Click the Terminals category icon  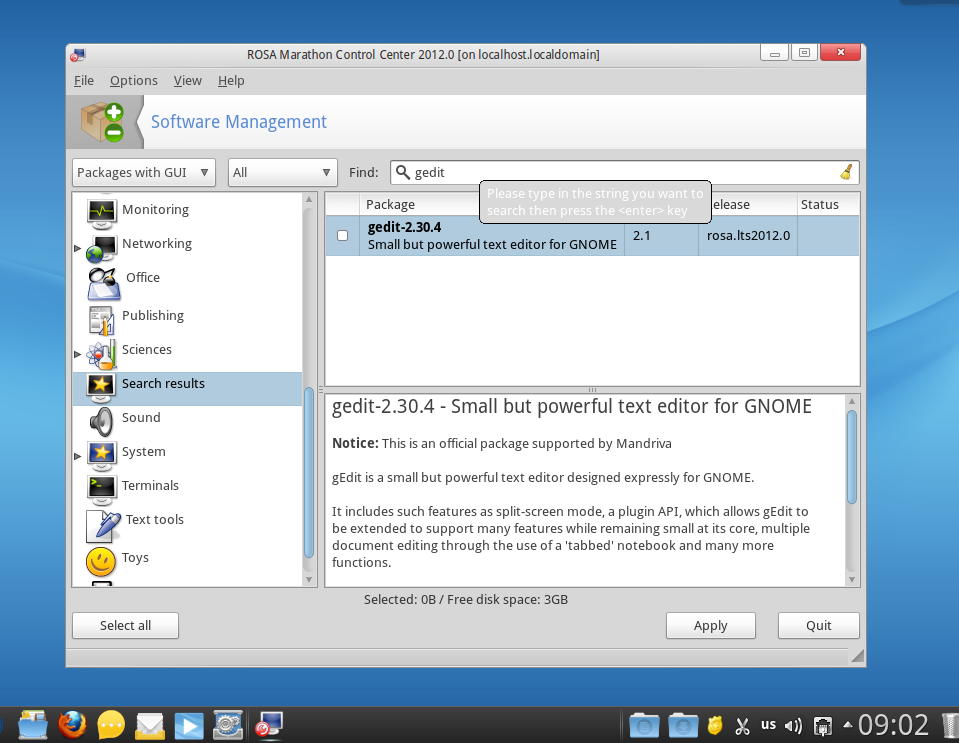click(x=101, y=490)
